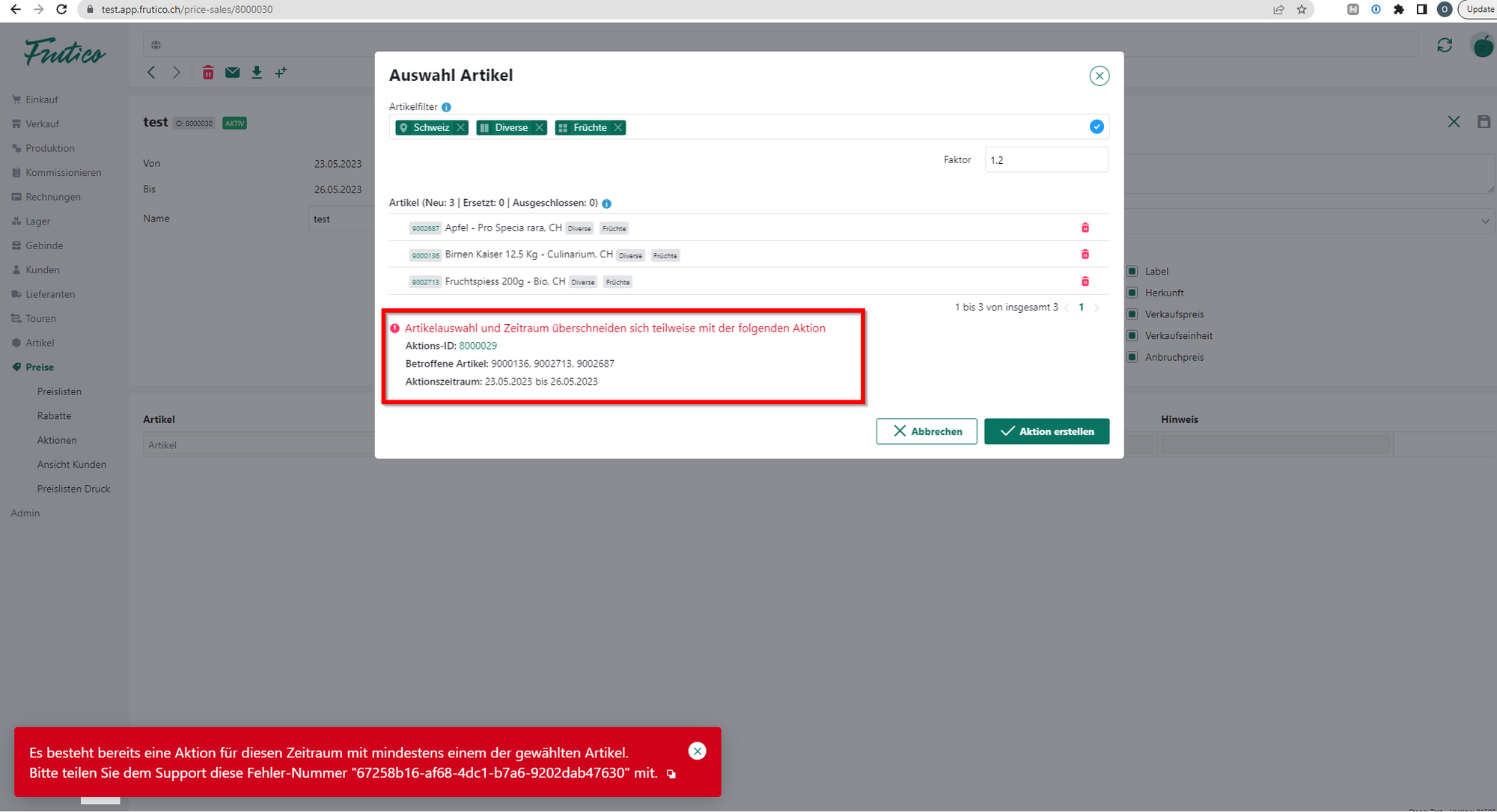Open Aktionen in the sidebar

pyautogui.click(x=57, y=440)
